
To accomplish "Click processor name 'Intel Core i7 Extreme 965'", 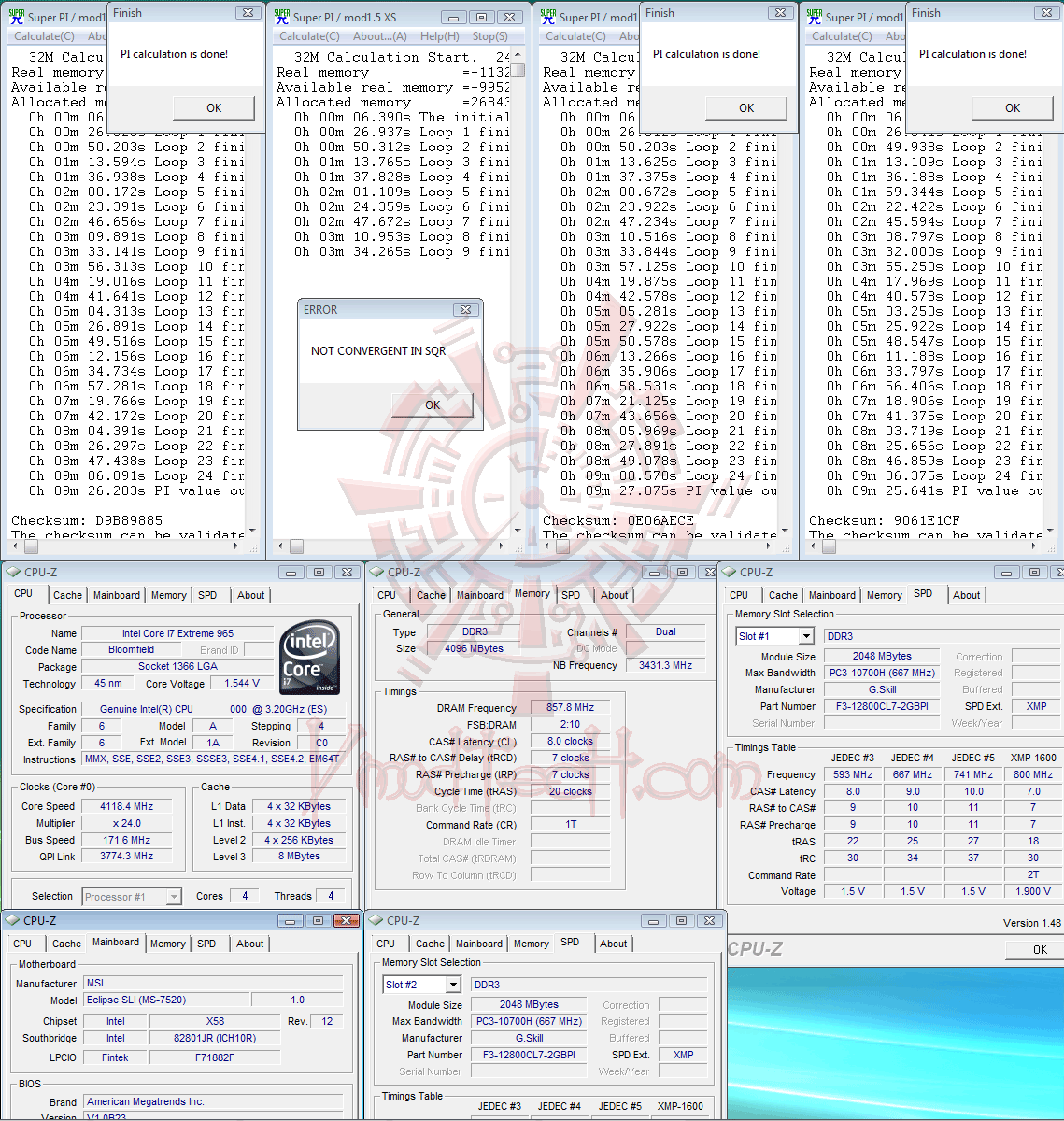I will point(177,633).
